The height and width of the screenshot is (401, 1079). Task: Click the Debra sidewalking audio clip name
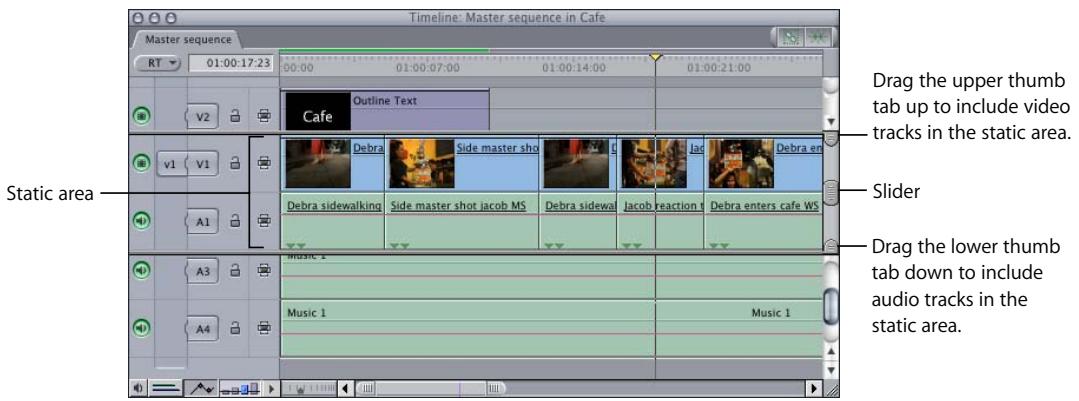tap(334, 206)
